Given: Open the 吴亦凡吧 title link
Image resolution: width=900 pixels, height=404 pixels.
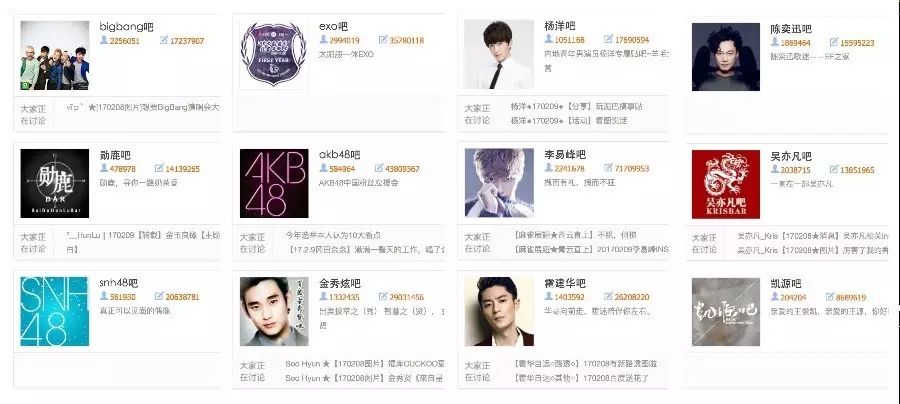Looking at the screenshot, I should [x=791, y=156].
